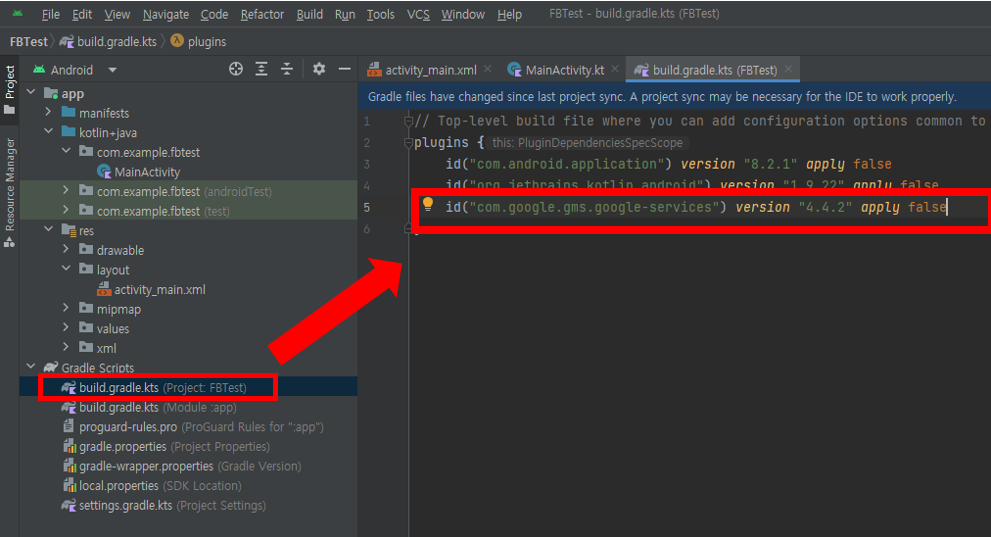Click the Android Studio logo icon
Image resolution: width=991 pixels, height=537 pixels.
18,13
